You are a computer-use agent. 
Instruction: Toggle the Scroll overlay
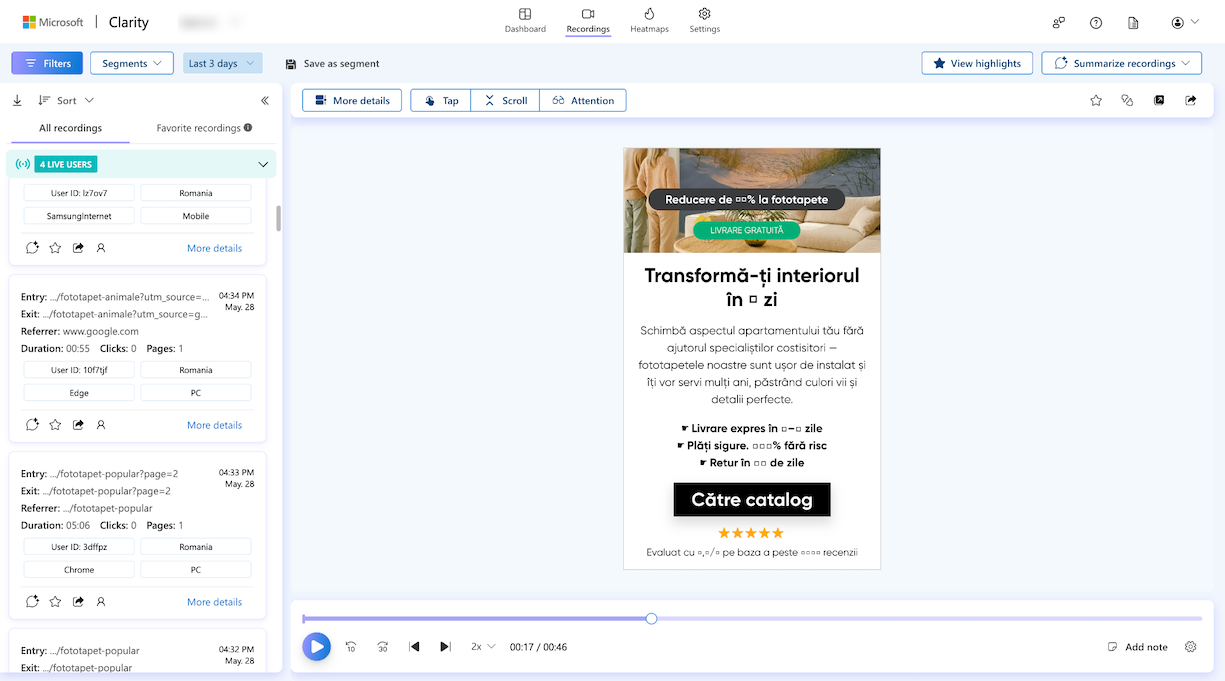click(x=505, y=100)
